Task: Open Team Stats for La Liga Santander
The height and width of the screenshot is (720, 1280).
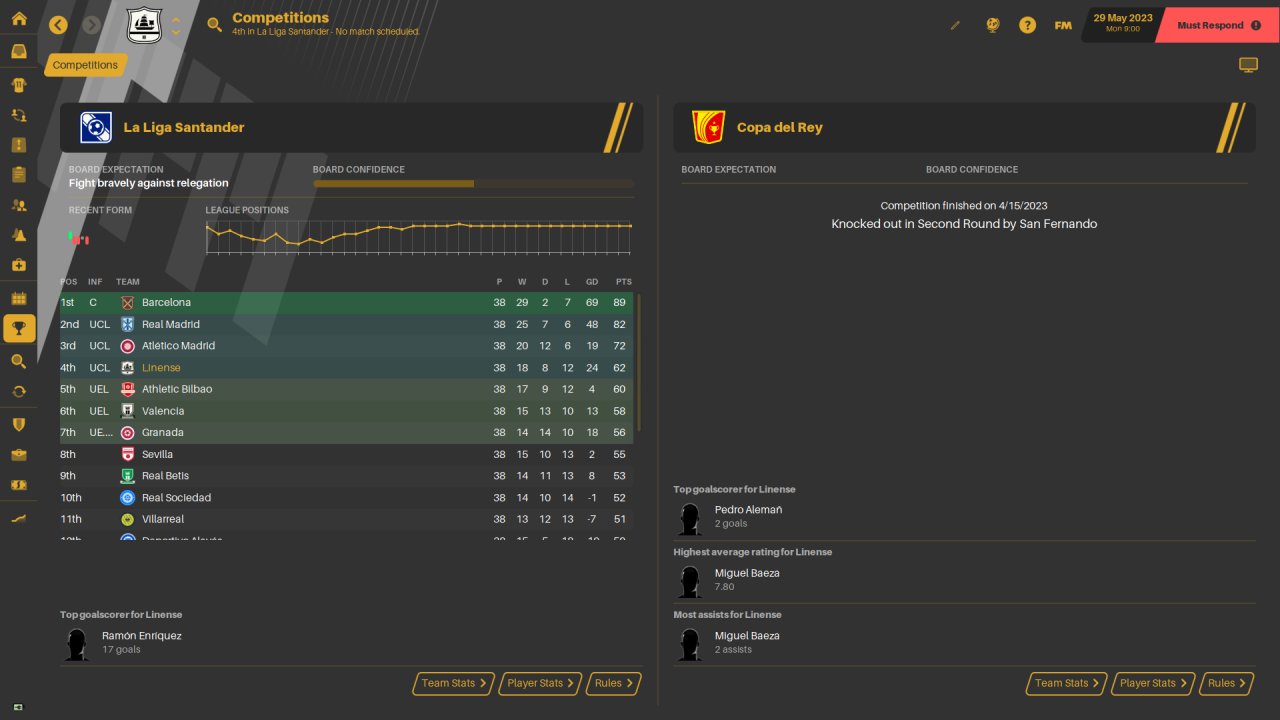Action: (x=454, y=683)
